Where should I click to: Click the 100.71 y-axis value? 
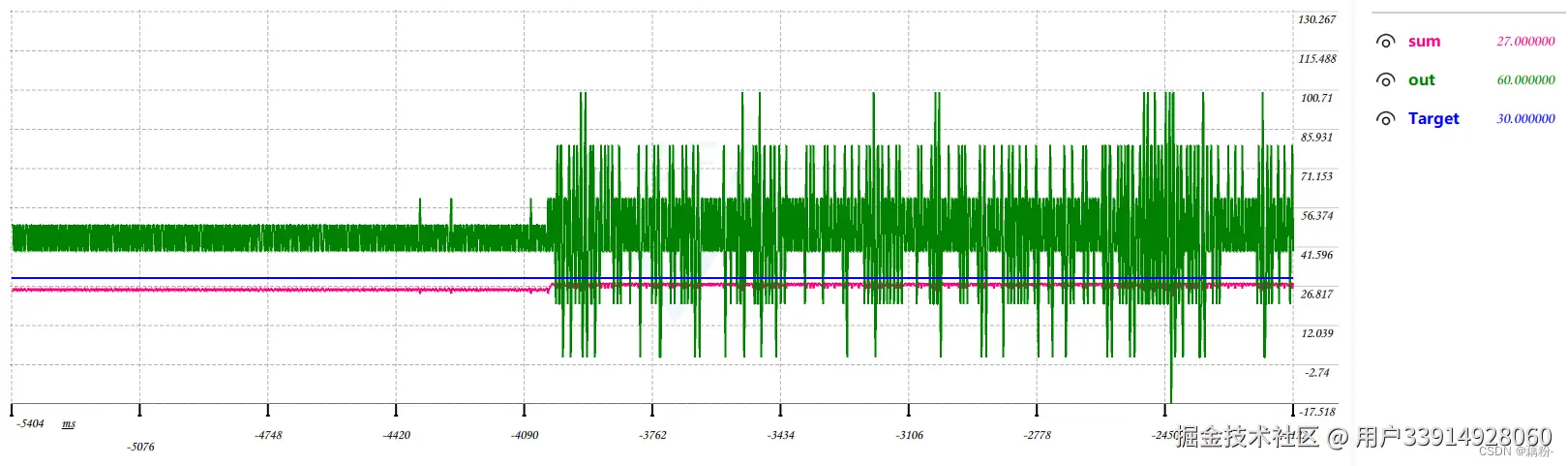coord(1316,99)
